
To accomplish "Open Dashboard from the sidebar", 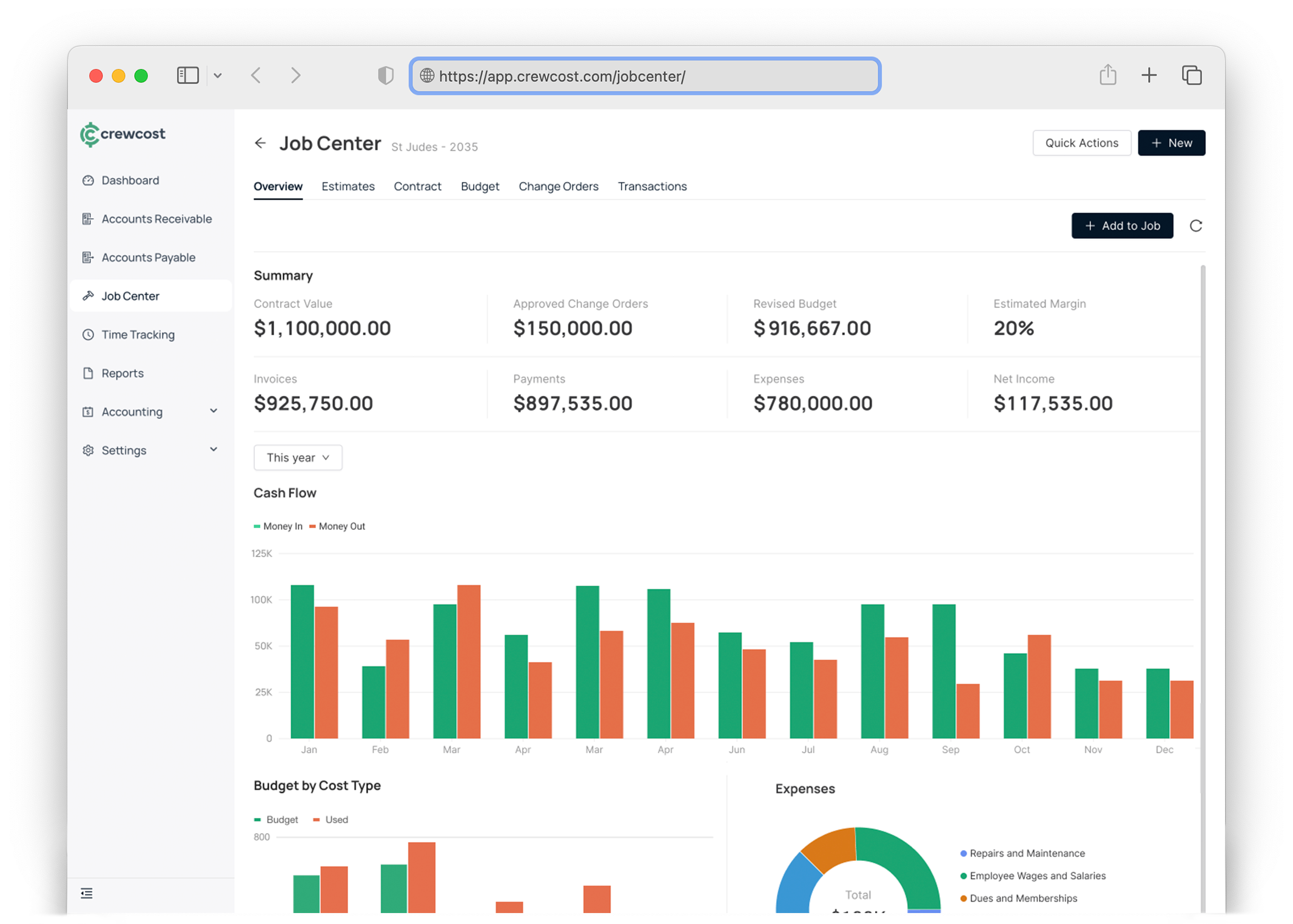I will coord(150,180).
